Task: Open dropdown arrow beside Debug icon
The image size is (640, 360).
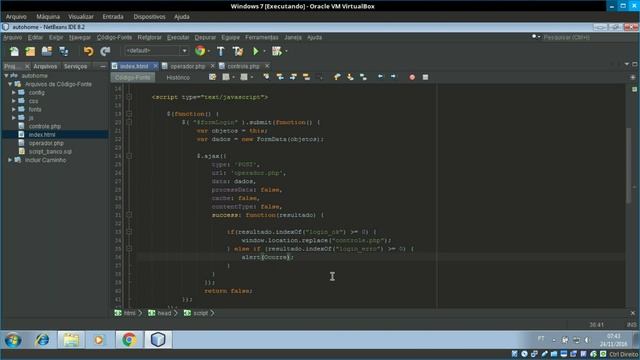Action: [x=286, y=51]
